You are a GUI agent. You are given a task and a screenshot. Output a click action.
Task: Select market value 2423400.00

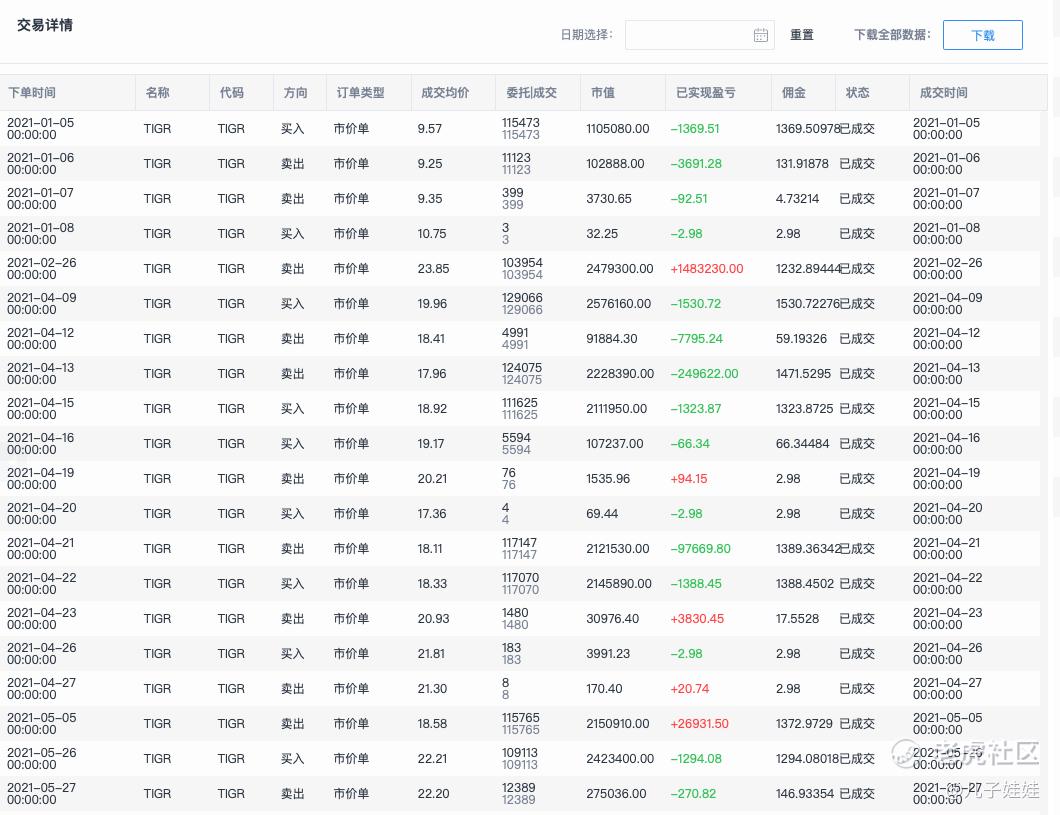[x=620, y=759]
